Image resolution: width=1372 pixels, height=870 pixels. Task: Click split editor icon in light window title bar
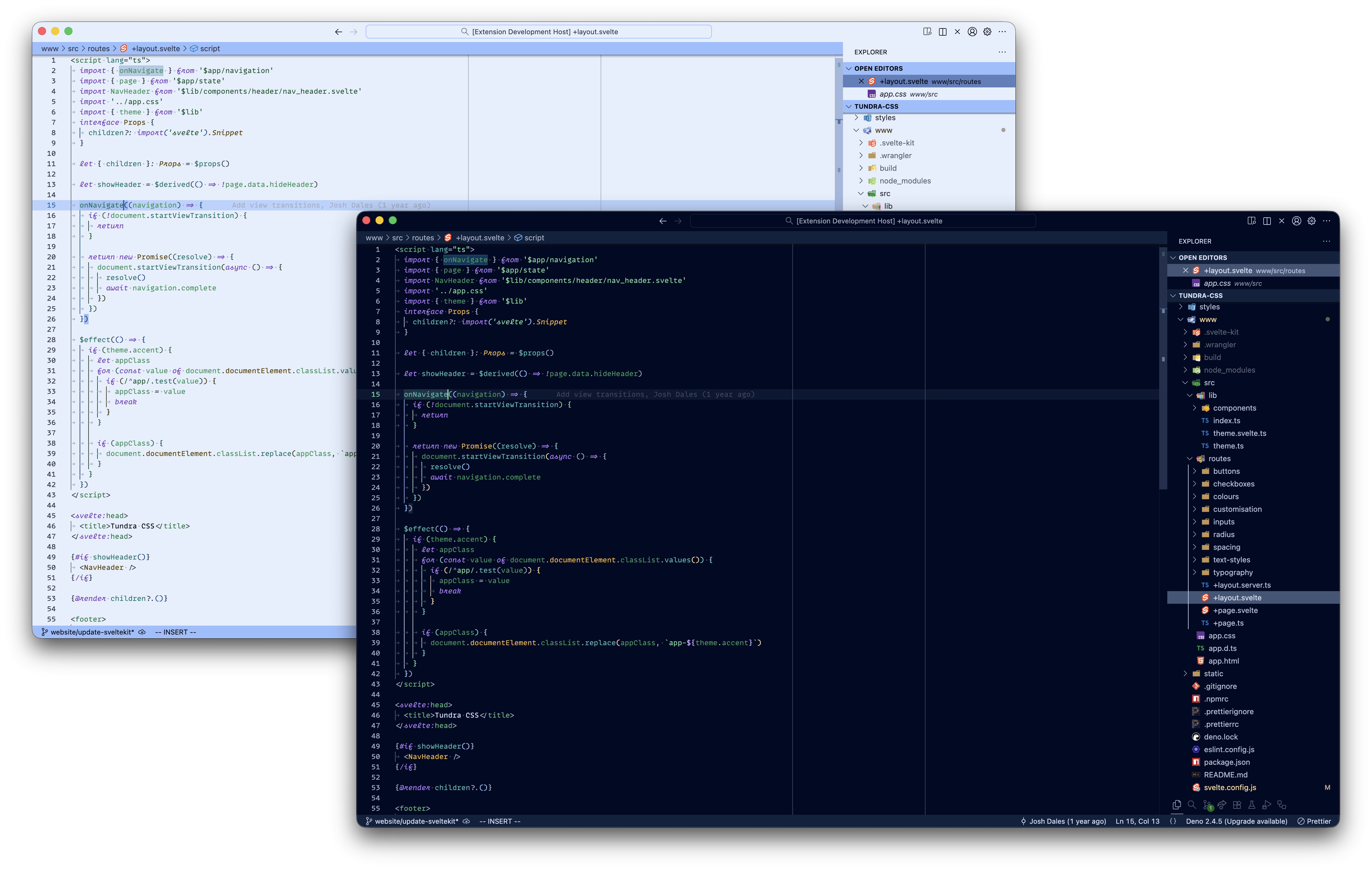pyautogui.click(x=942, y=32)
